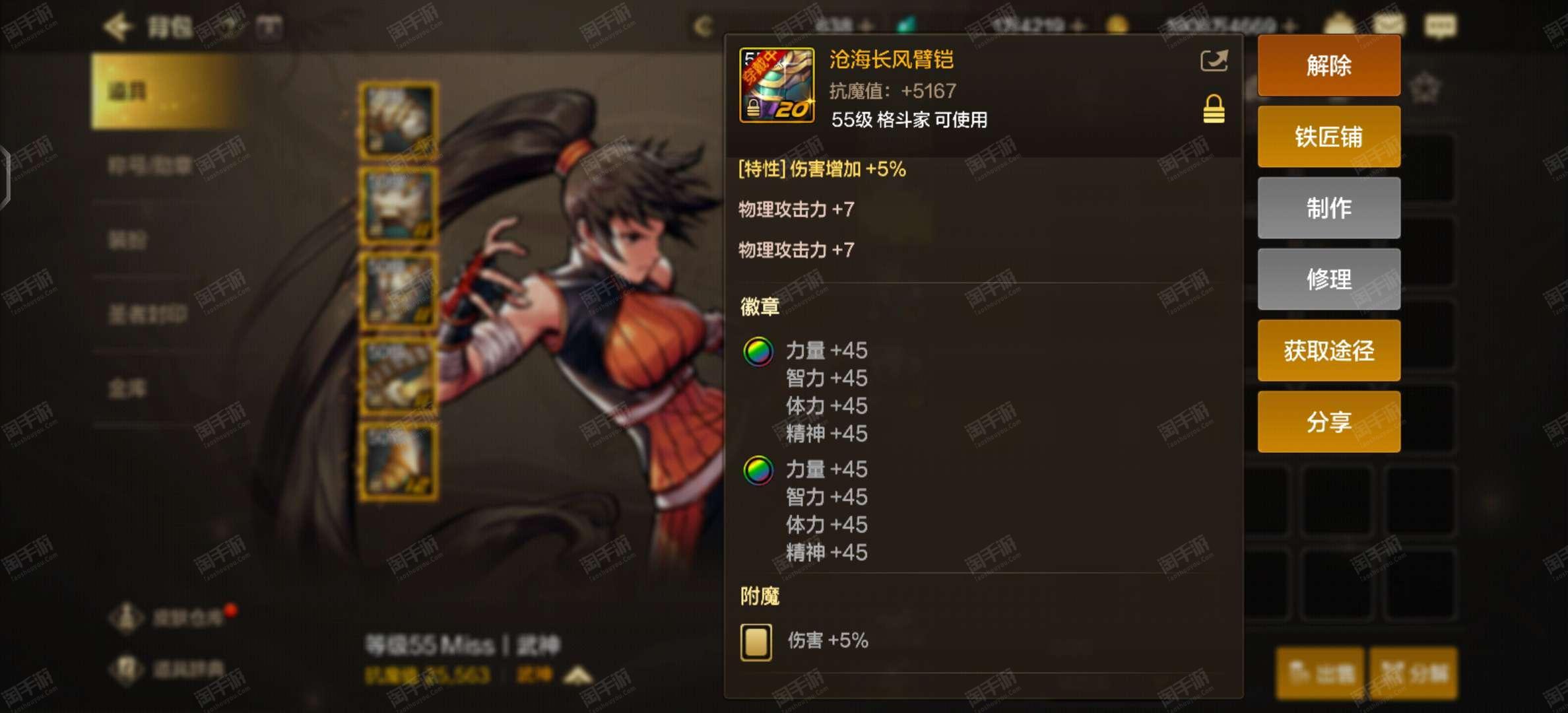Click the 分享 share button
This screenshot has height=713, width=1568.
(1329, 422)
